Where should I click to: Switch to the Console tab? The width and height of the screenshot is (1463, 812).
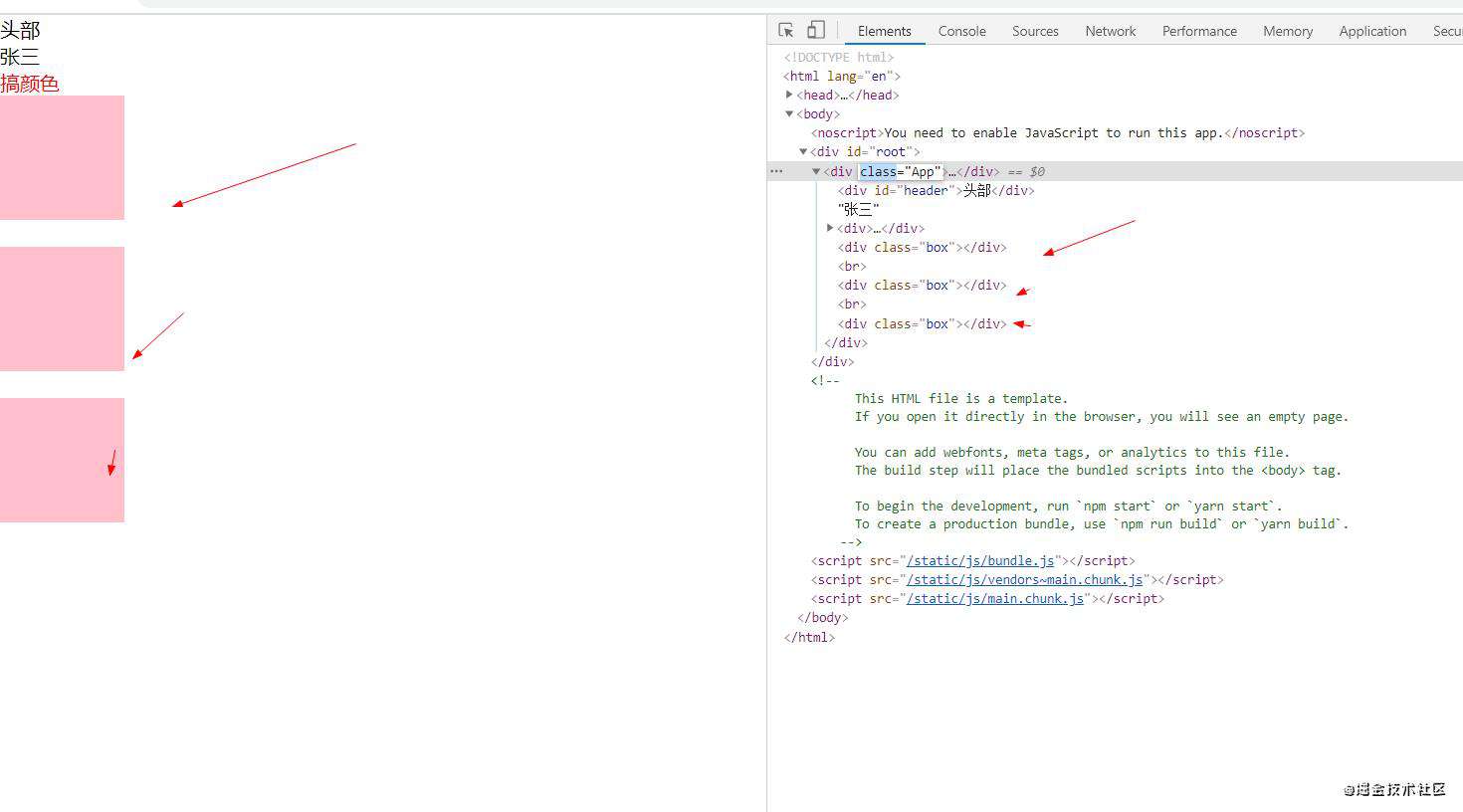pos(961,31)
